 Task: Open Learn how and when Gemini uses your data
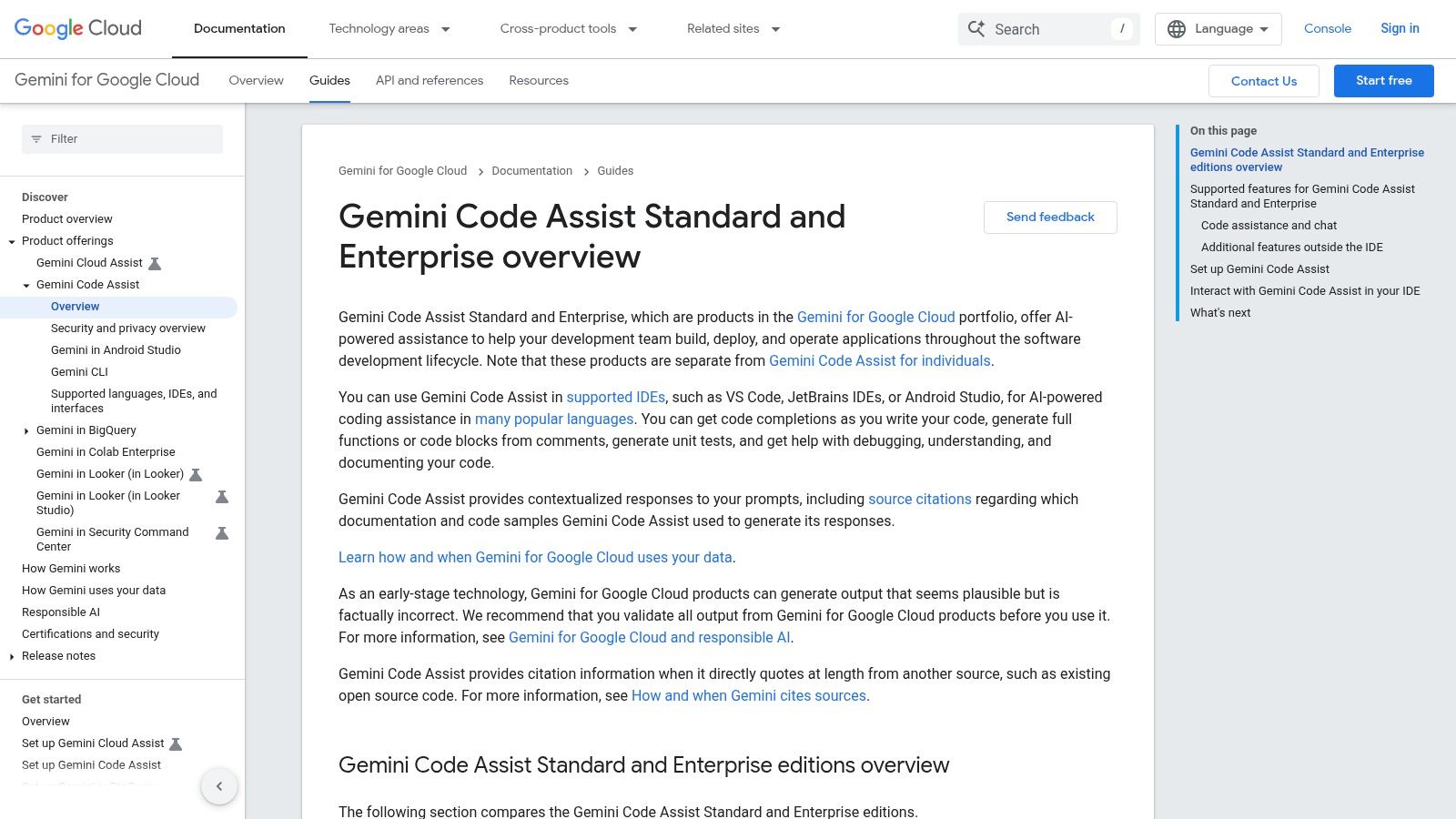click(535, 558)
